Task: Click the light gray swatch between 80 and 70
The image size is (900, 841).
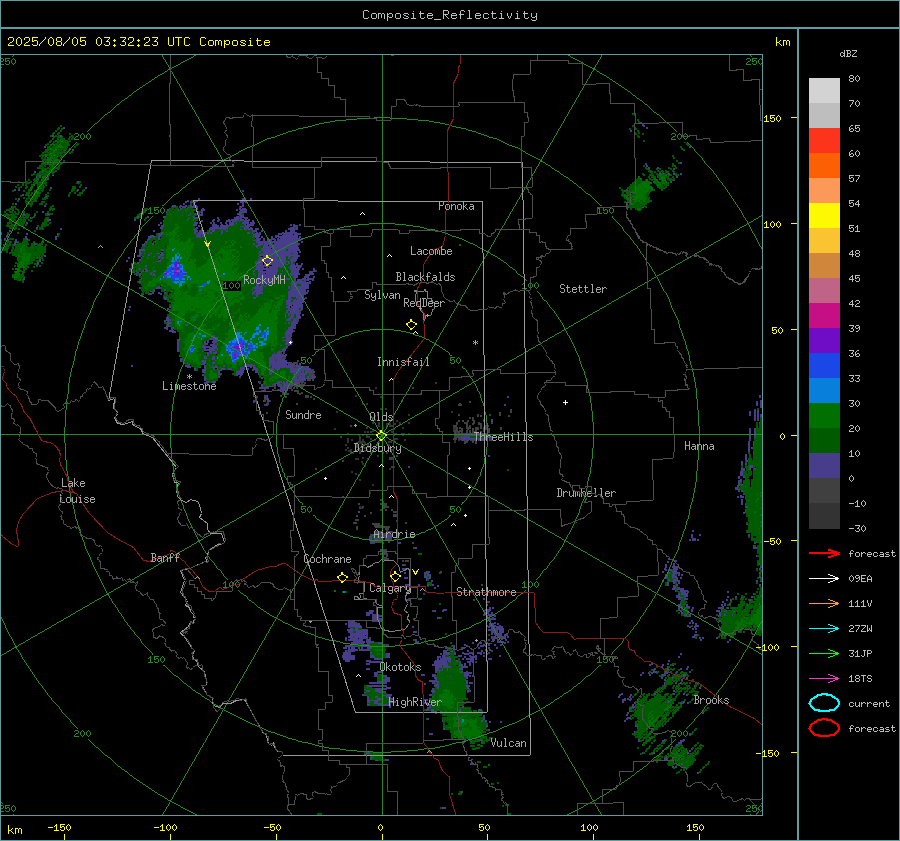Action: tap(824, 90)
